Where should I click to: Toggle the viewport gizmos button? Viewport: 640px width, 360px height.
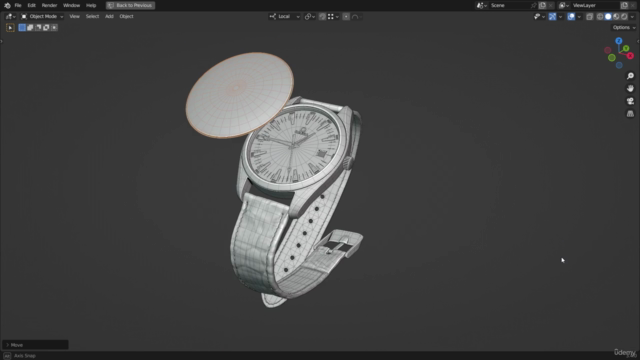(x=552, y=16)
